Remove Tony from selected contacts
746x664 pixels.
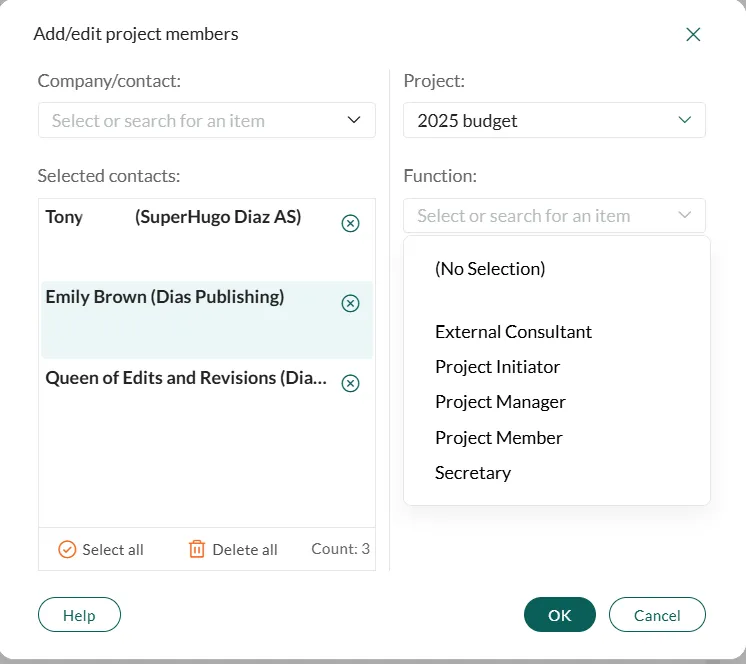click(x=350, y=223)
